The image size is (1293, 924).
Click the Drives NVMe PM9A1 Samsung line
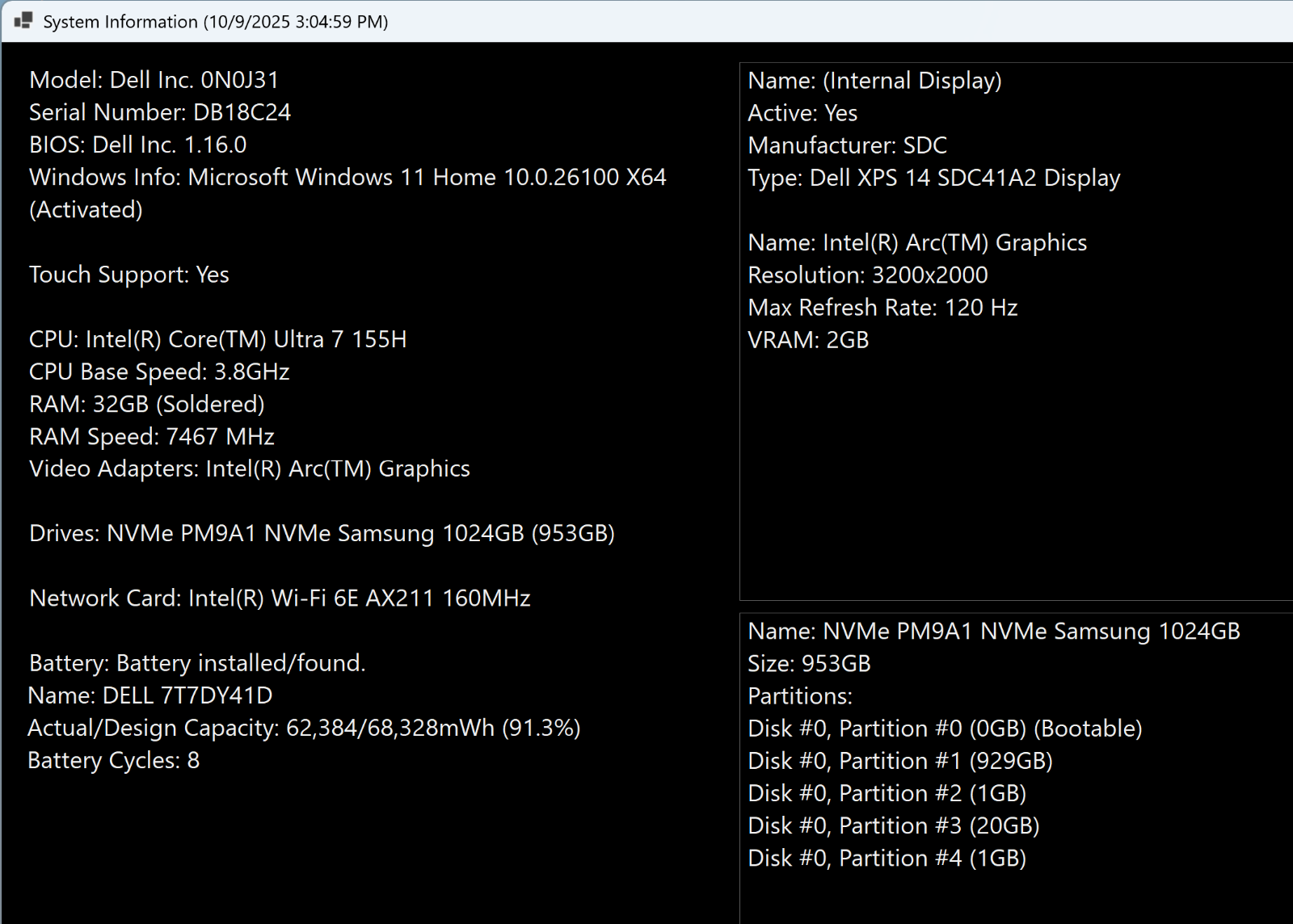coord(322,533)
